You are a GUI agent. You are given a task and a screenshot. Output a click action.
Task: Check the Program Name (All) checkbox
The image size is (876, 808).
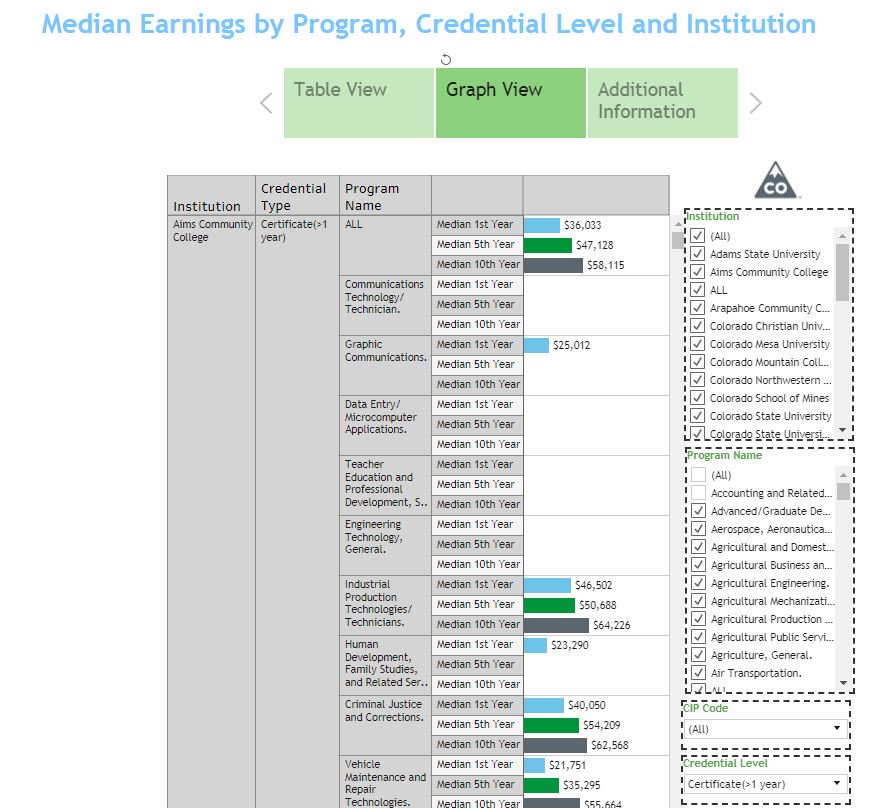(698, 475)
